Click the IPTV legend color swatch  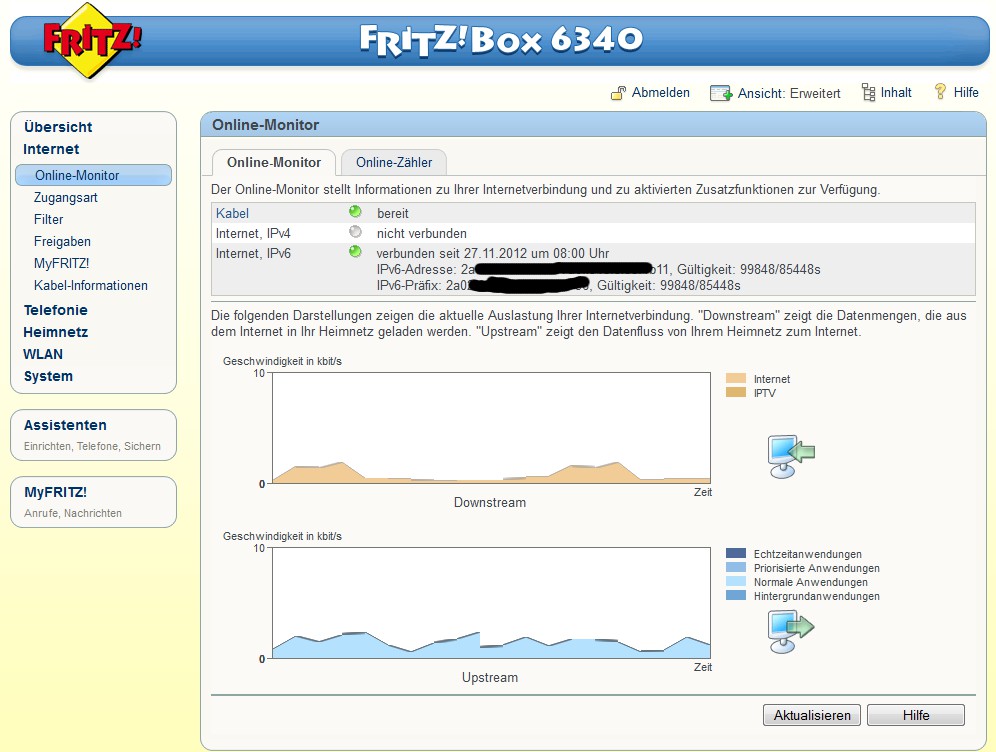pos(736,393)
